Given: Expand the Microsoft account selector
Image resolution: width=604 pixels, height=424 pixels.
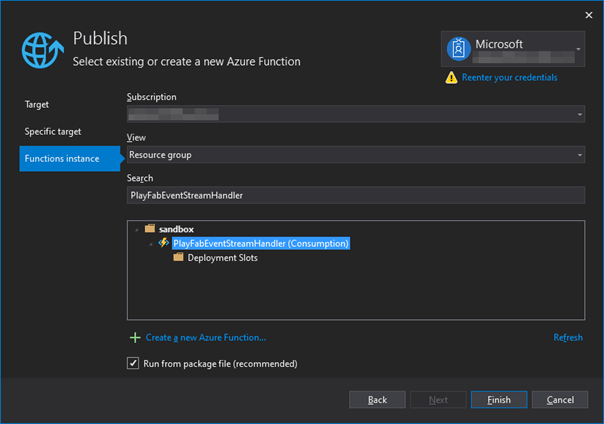Looking at the screenshot, I should point(579,48).
